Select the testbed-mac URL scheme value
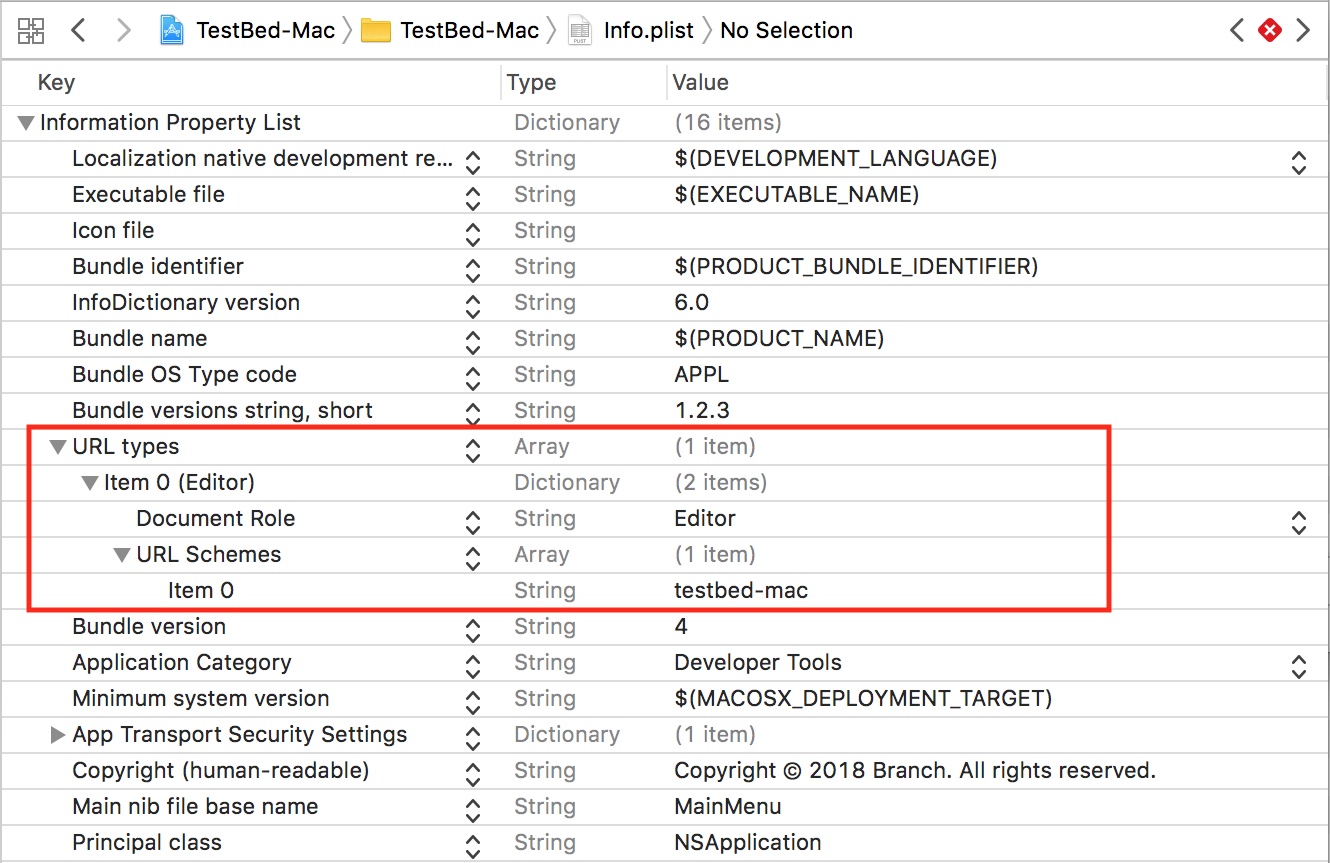The width and height of the screenshot is (1330, 863). 741,590
